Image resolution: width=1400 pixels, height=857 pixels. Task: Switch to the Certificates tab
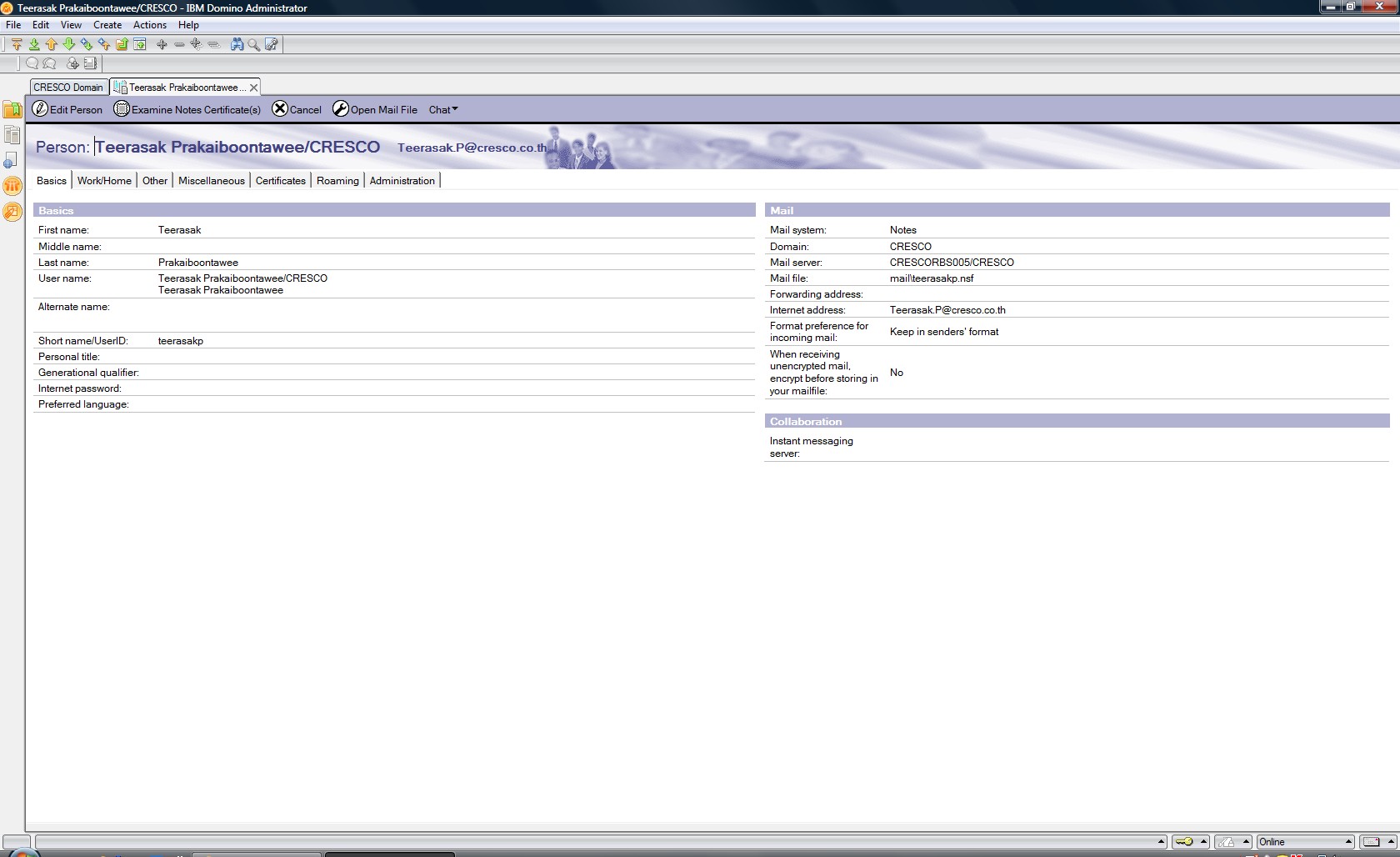(x=281, y=181)
